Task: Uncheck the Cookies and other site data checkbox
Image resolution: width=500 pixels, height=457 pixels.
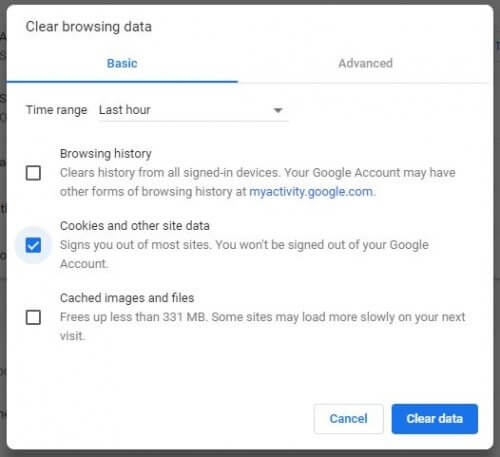Action: click(x=33, y=245)
